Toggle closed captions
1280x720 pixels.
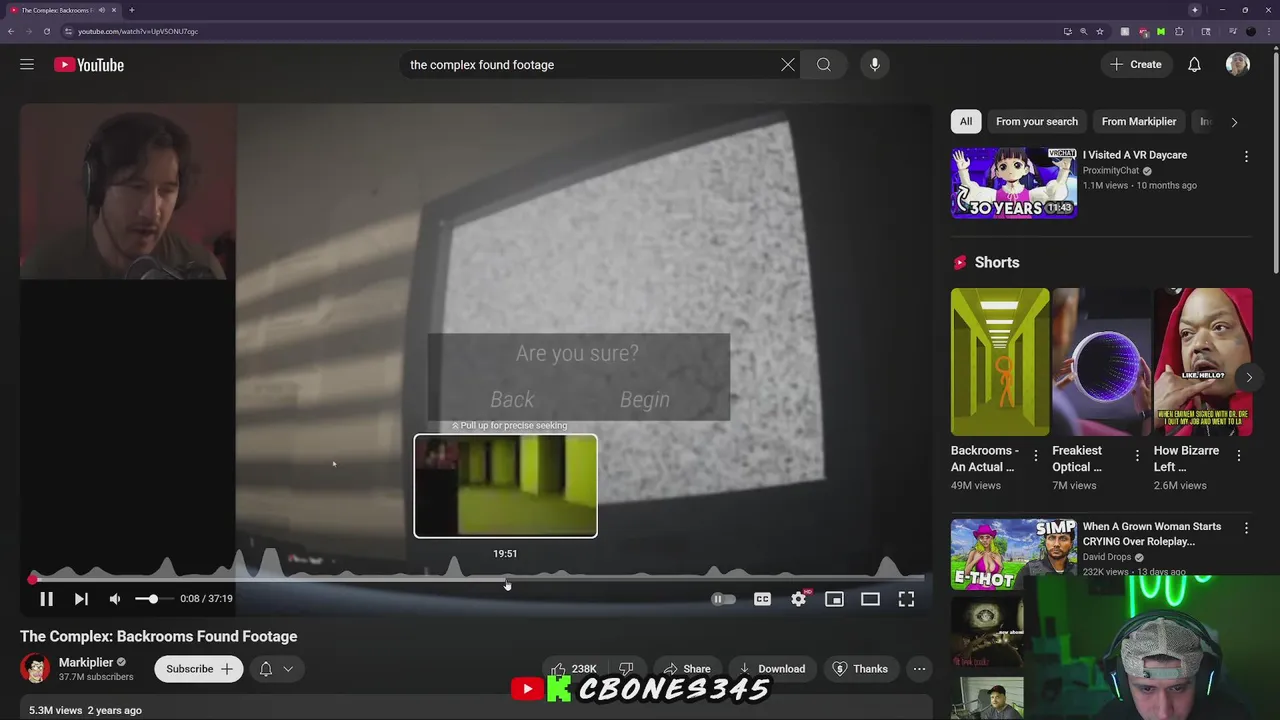pos(762,599)
